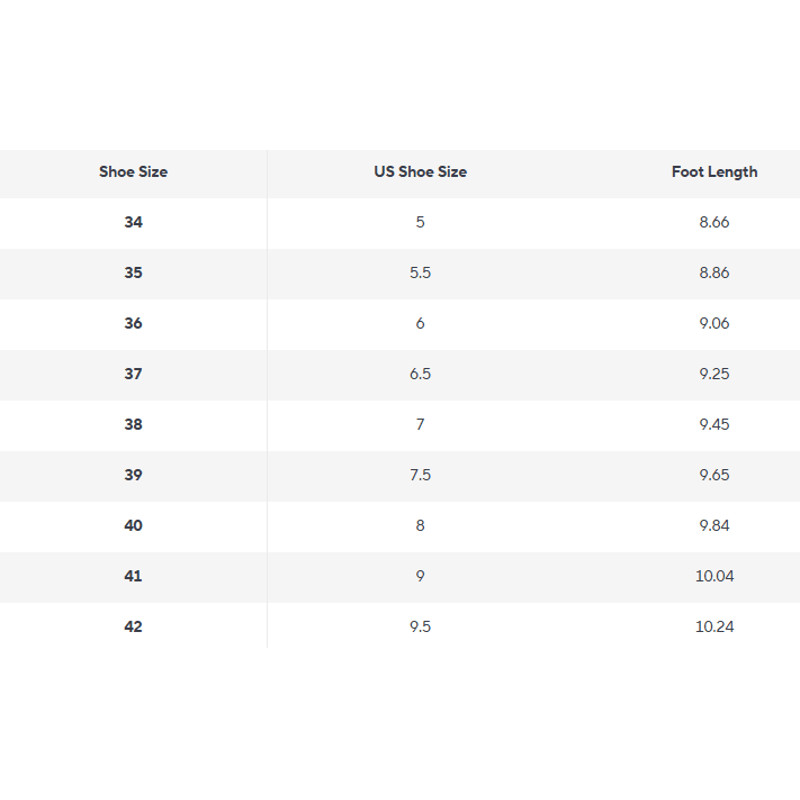This screenshot has width=800, height=800.
Task: Select shoe size 39 cell
Action: click(133, 475)
